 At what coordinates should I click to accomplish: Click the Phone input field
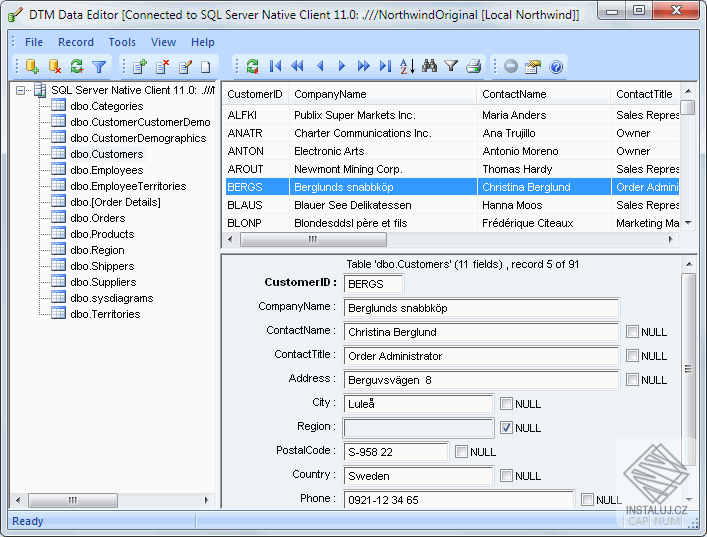click(458, 500)
